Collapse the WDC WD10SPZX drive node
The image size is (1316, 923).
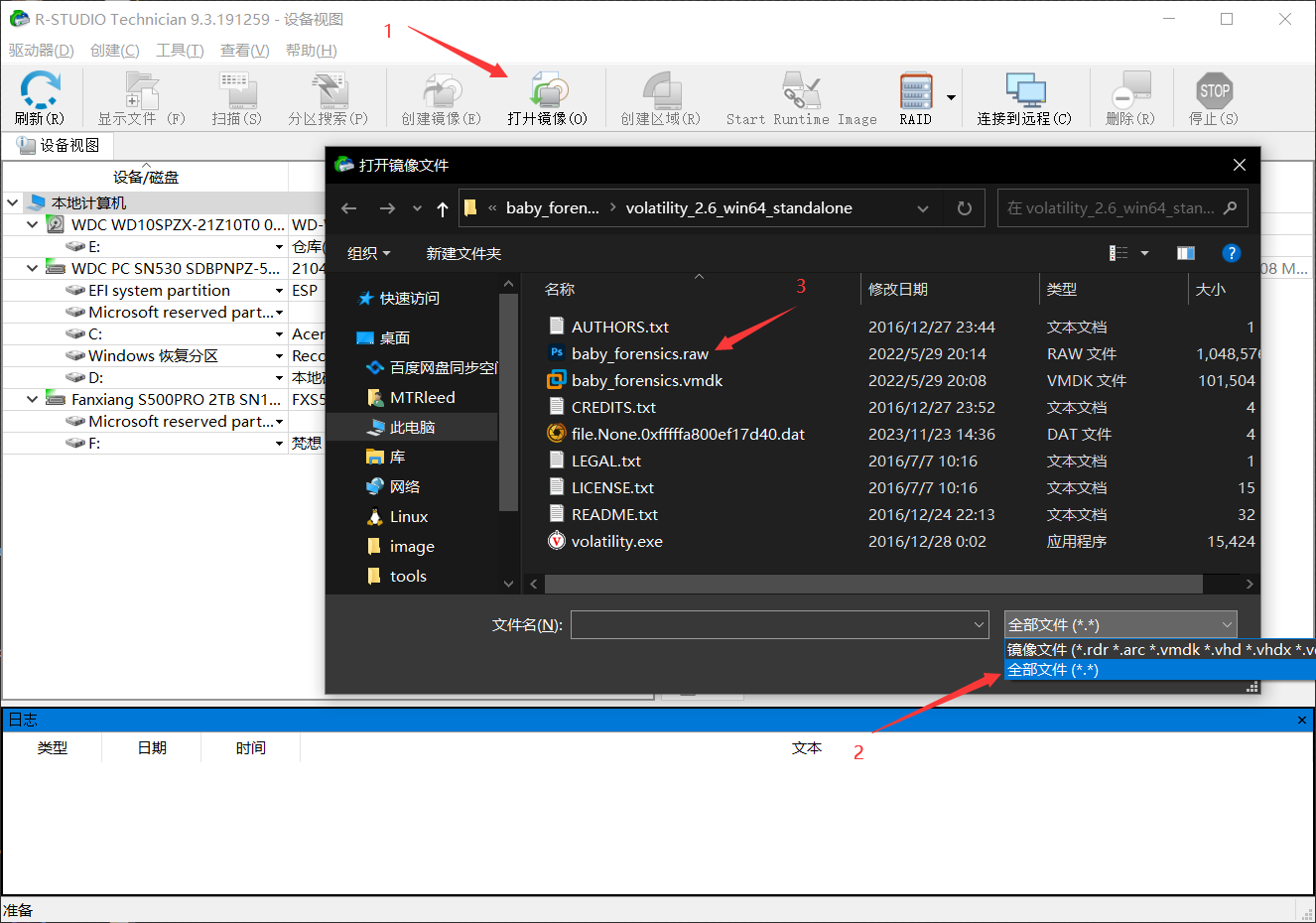click(x=33, y=224)
